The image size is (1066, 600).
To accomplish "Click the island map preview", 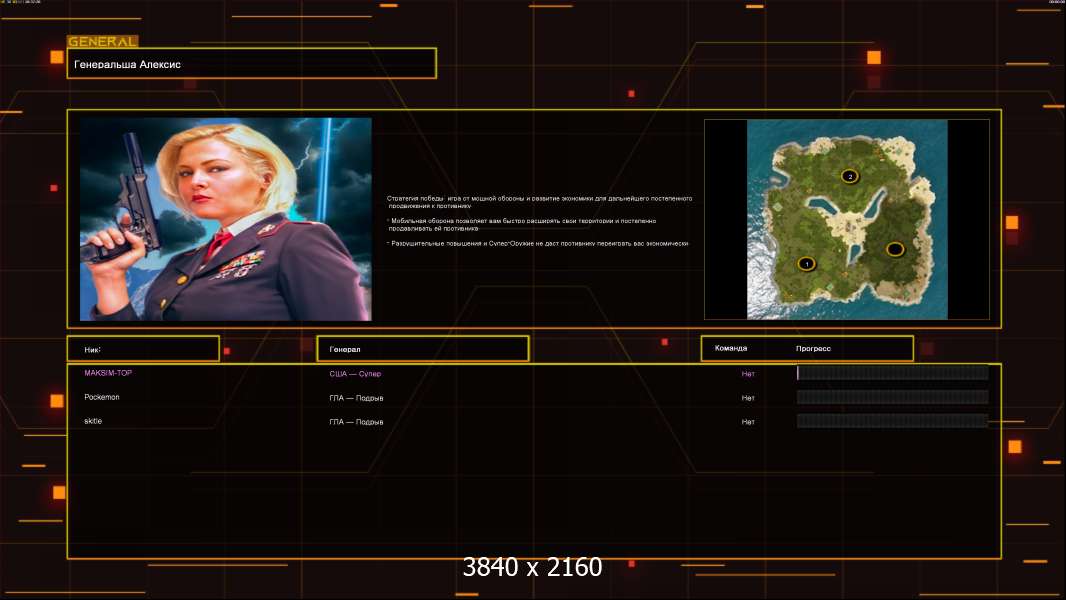I will click(x=847, y=219).
